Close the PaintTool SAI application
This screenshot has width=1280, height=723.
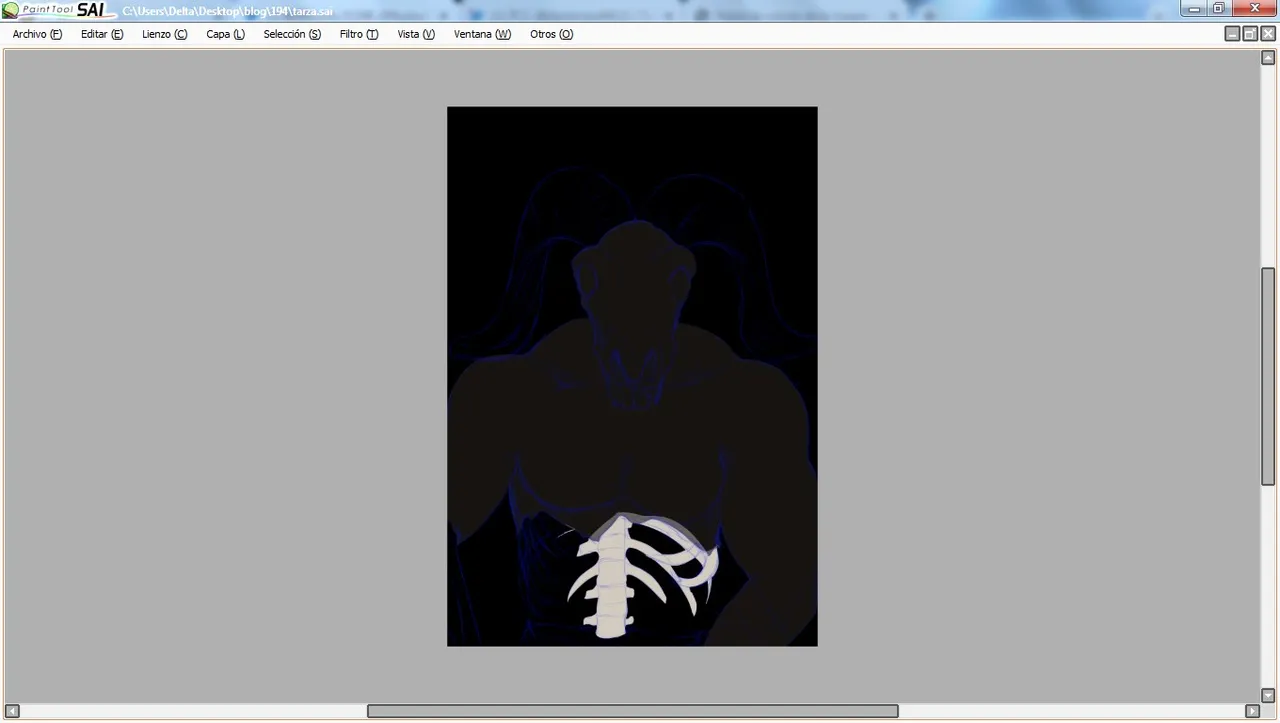(x=1255, y=9)
